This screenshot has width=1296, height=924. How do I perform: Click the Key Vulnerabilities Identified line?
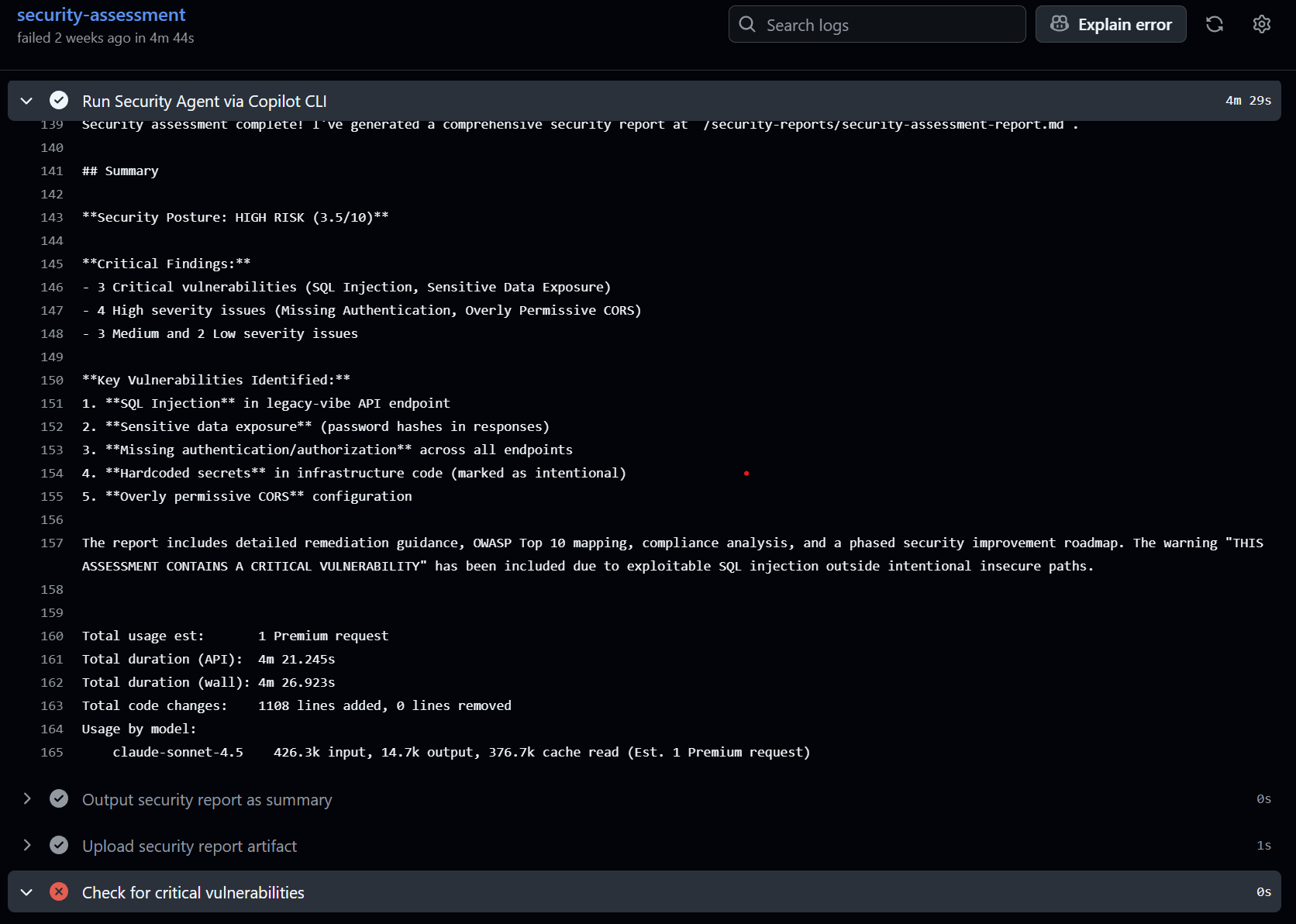click(216, 380)
